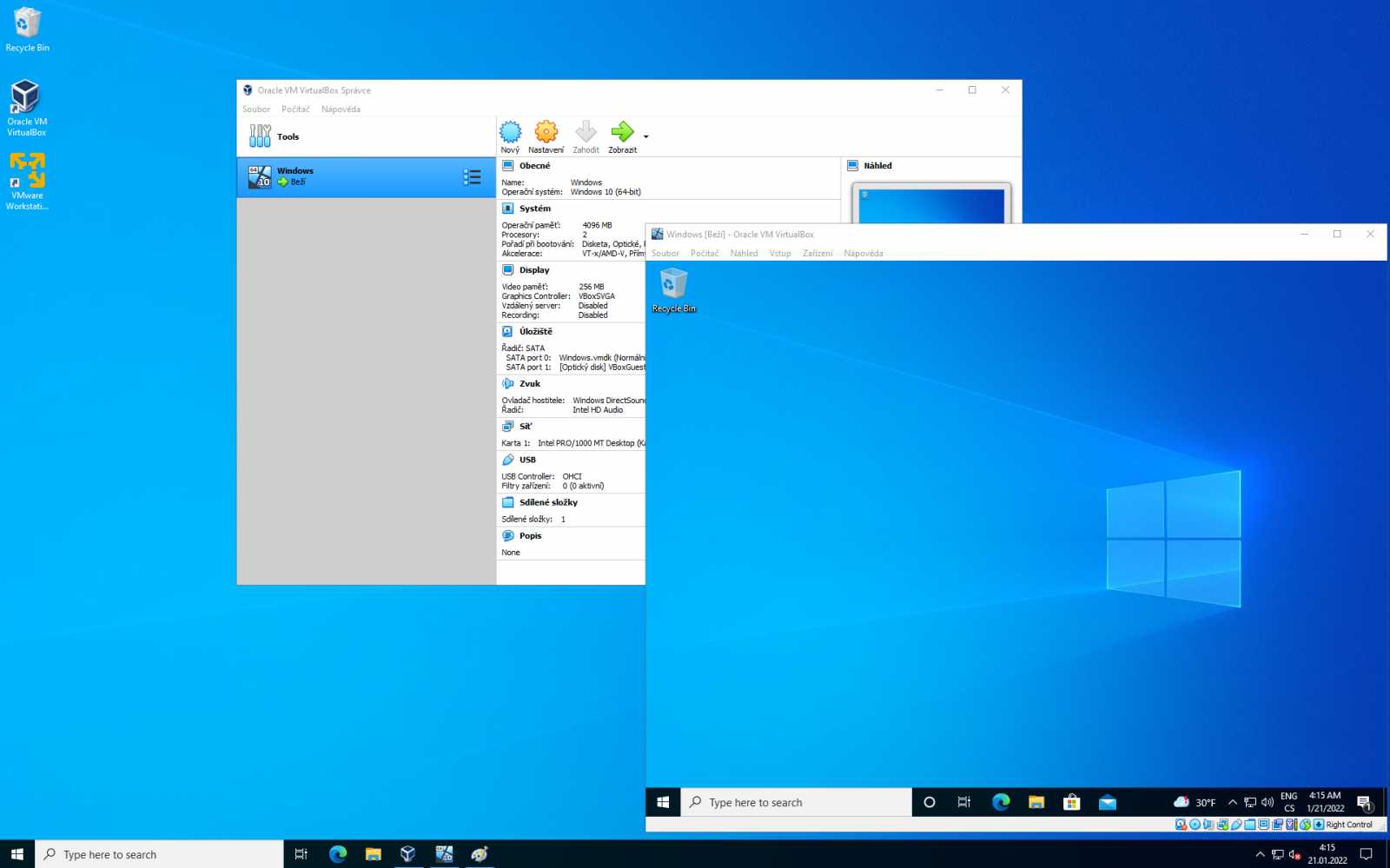Screen dimensions: 1390x868
Task: Click the Zvuk section header link
Action: (530, 384)
